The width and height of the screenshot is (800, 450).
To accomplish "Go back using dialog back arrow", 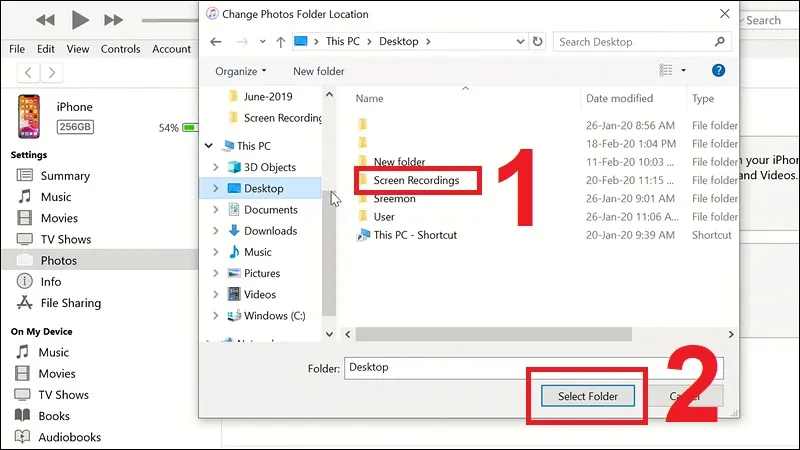I will tap(216, 41).
